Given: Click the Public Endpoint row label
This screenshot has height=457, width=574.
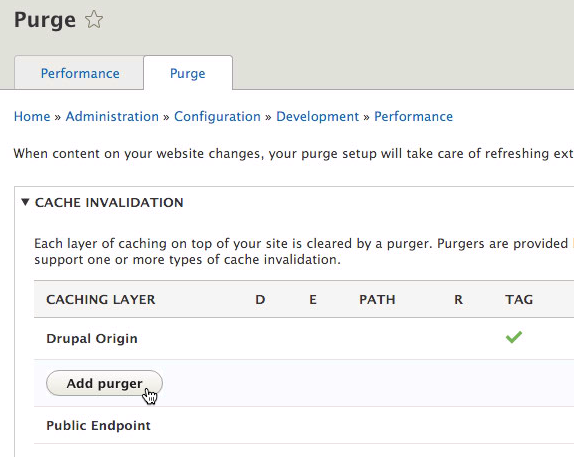Looking at the screenshot, I should coord(98,426).
